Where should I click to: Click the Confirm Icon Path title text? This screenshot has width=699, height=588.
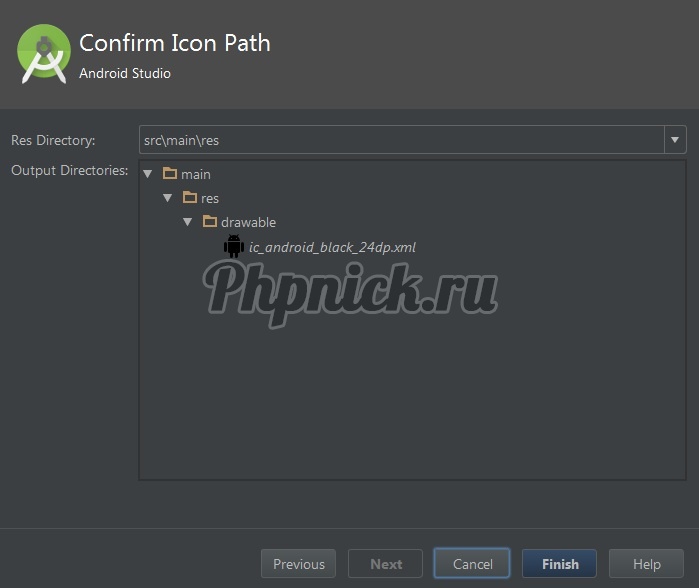coord(175,43)
